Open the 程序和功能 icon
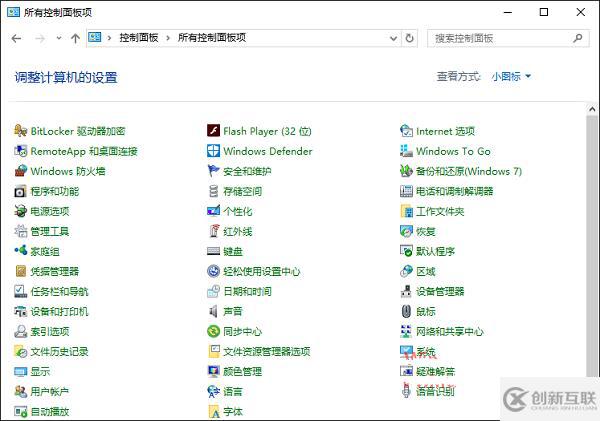 coord(20,191)
